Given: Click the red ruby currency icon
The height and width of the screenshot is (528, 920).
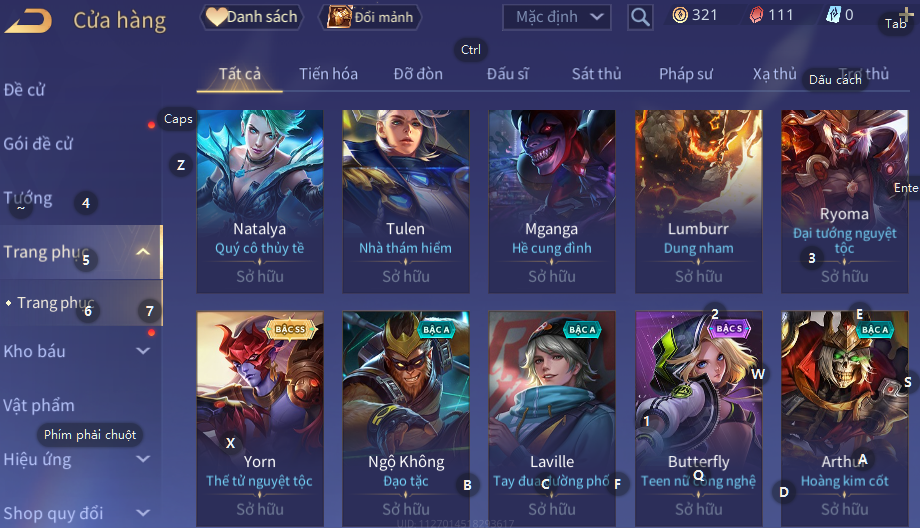Looking at the screenshot, I should pos(757,15).
